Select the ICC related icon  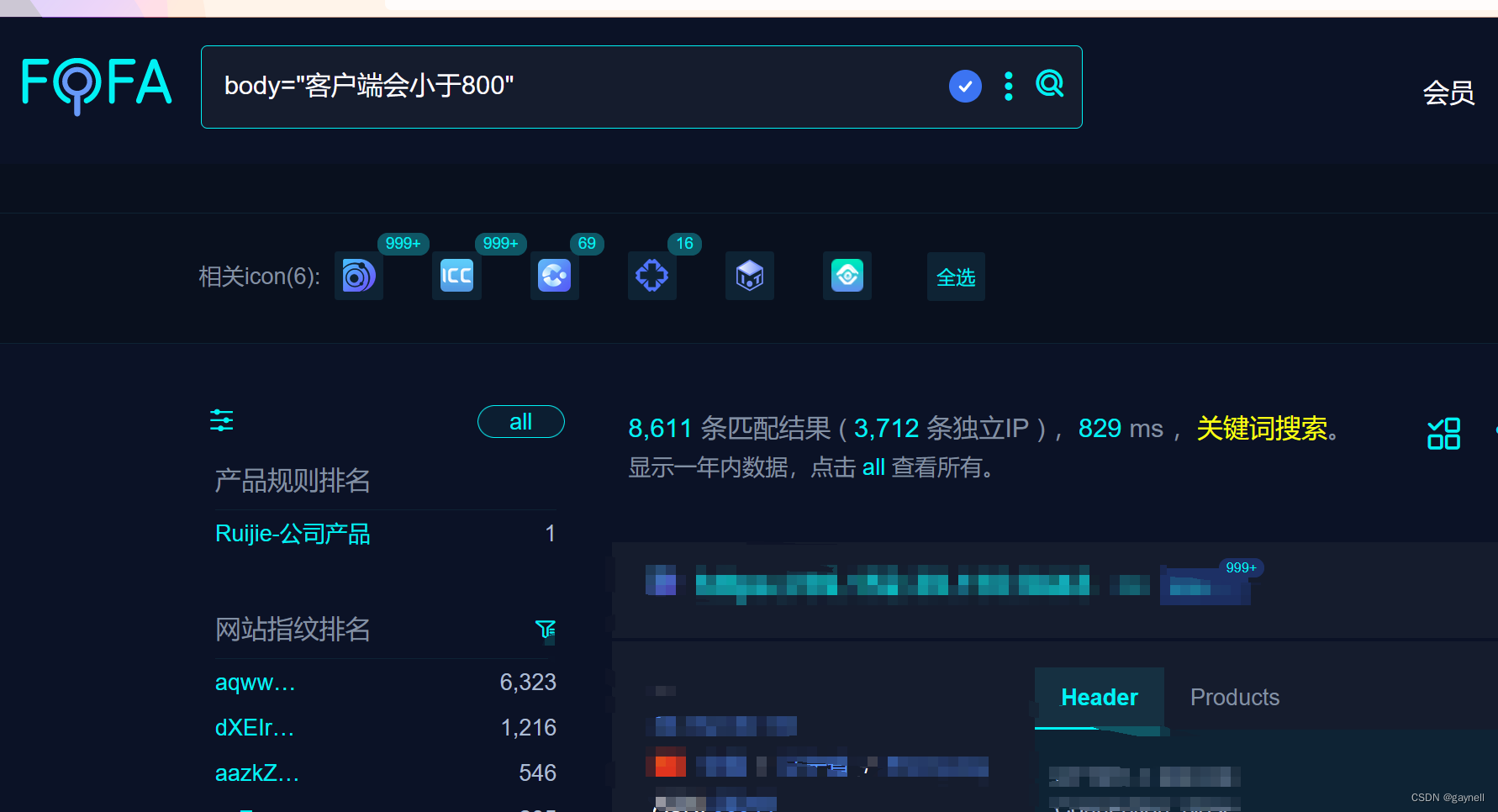[456, 276]
